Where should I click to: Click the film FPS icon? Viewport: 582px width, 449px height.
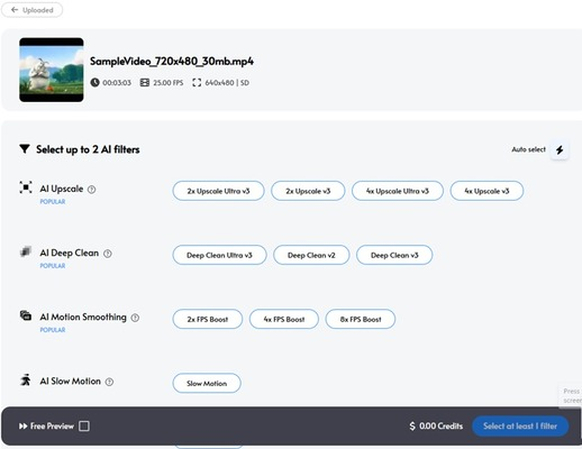pyautogui.click(x=144, y=82)
